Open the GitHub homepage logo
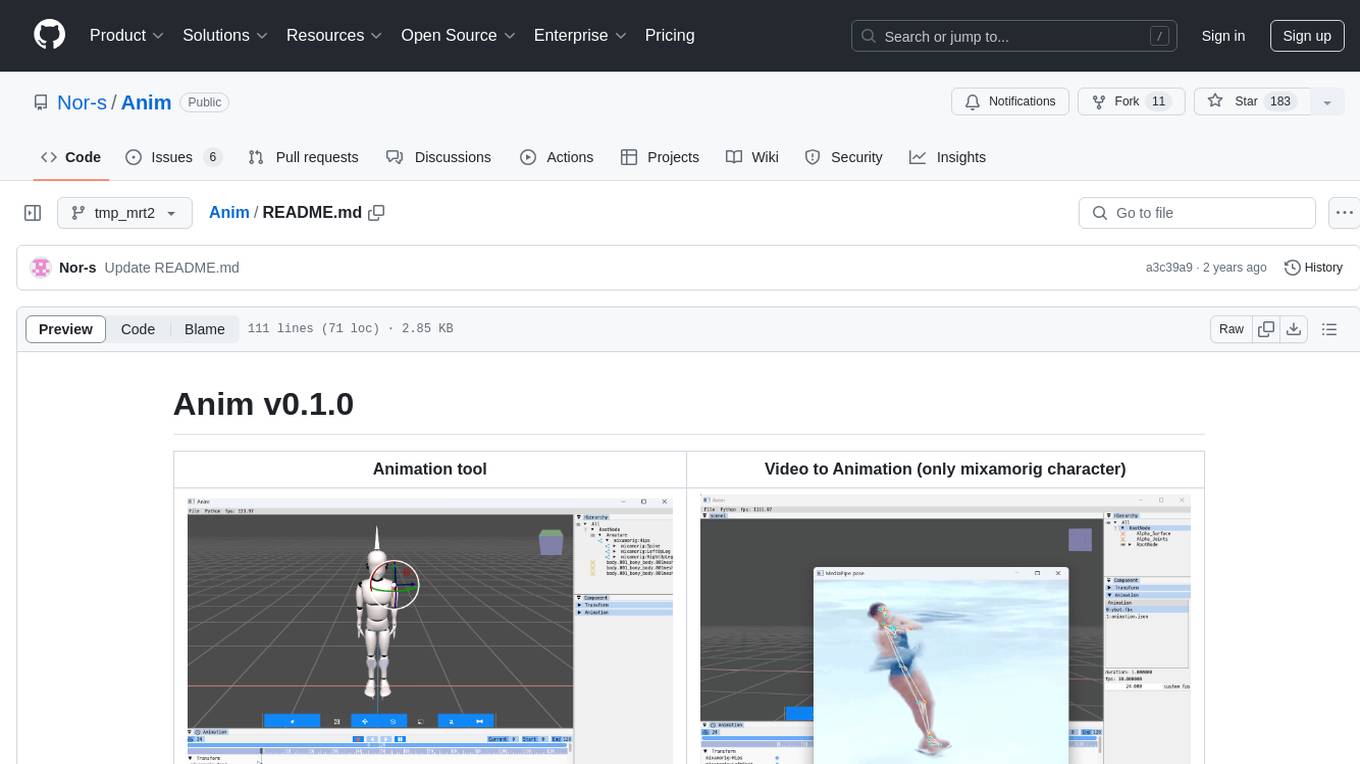This screenshot has width=1360, height=764. click(49, 35)
